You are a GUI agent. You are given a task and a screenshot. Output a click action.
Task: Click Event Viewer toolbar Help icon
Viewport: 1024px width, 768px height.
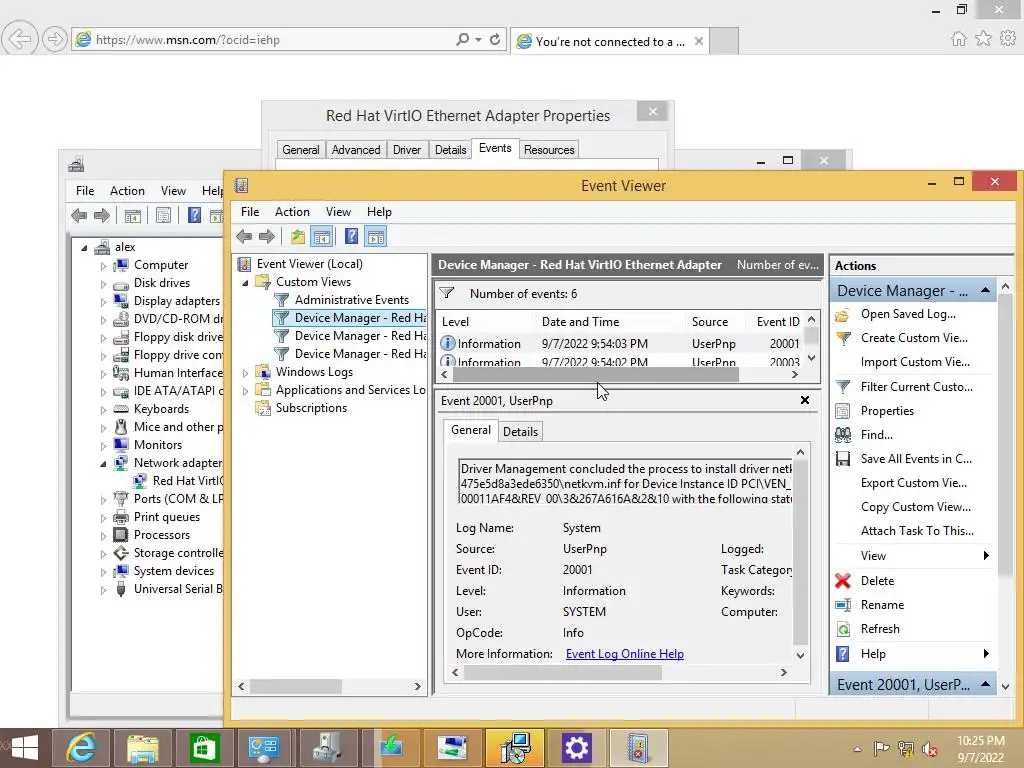pyautogui.click(x=351, y=236)
